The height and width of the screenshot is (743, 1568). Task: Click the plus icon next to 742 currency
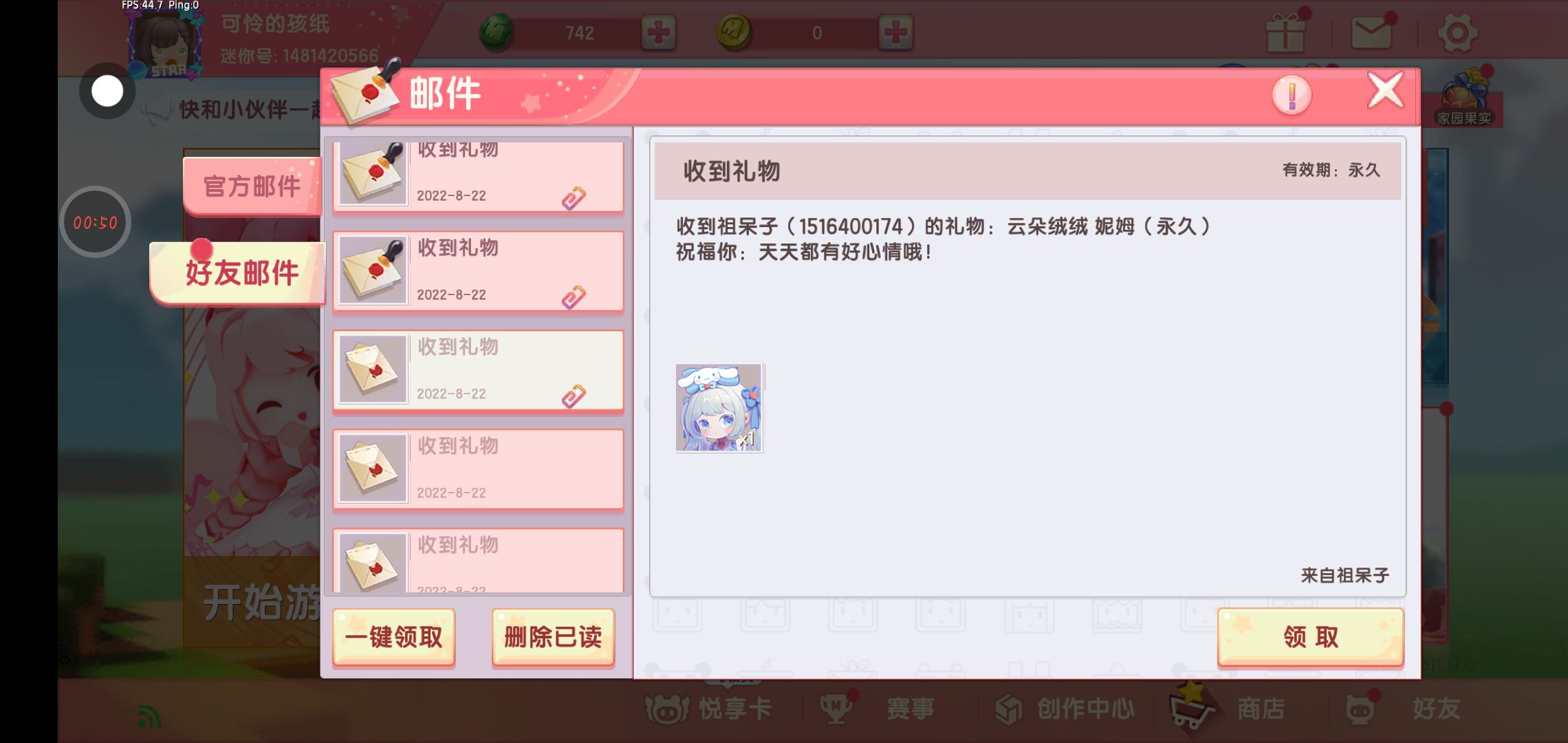(658, 32)
